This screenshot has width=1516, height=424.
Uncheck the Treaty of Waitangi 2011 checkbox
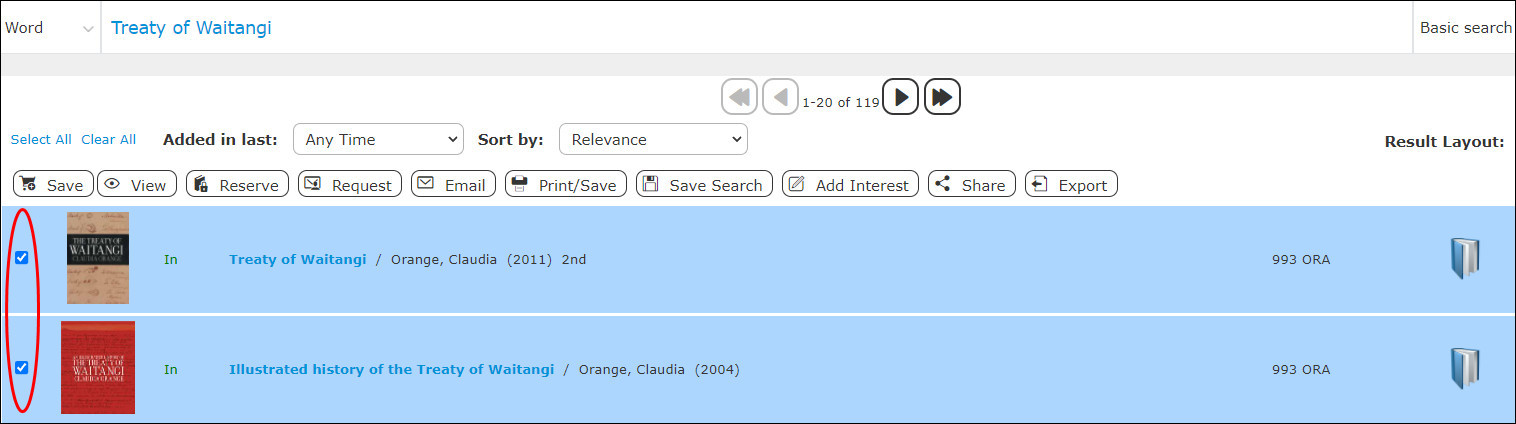(x=22, y=258)
